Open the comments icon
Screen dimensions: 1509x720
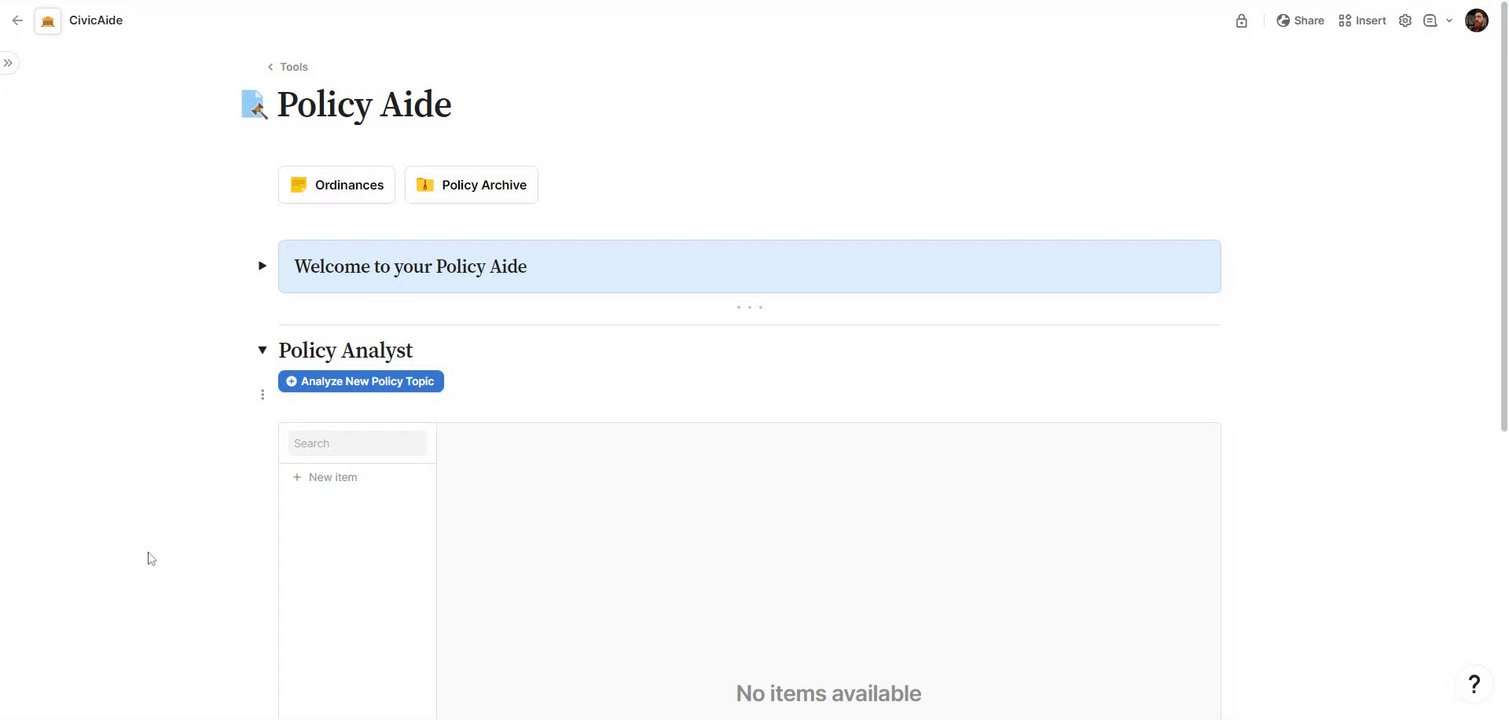pos(1430,20)
